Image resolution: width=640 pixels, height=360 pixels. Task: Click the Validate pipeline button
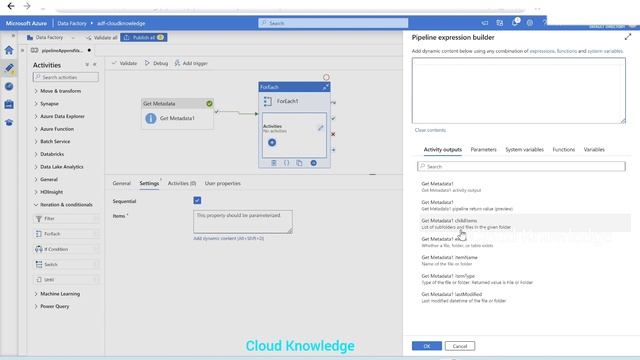tap(124, 63)
